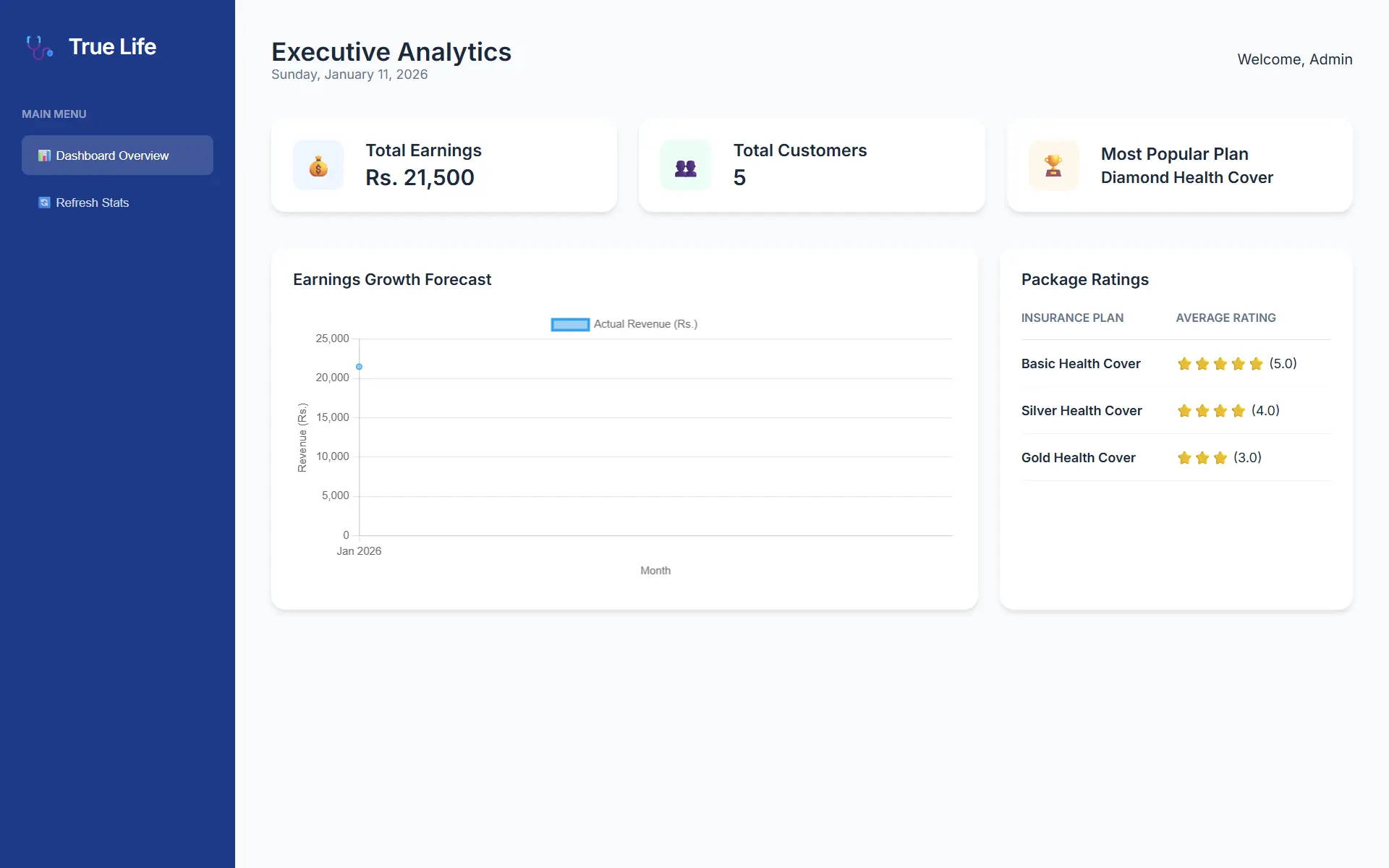Toggle Actual Revenue legend swatch in chart
Viewport: 1389px width, 868px height.
click(570, 324)
